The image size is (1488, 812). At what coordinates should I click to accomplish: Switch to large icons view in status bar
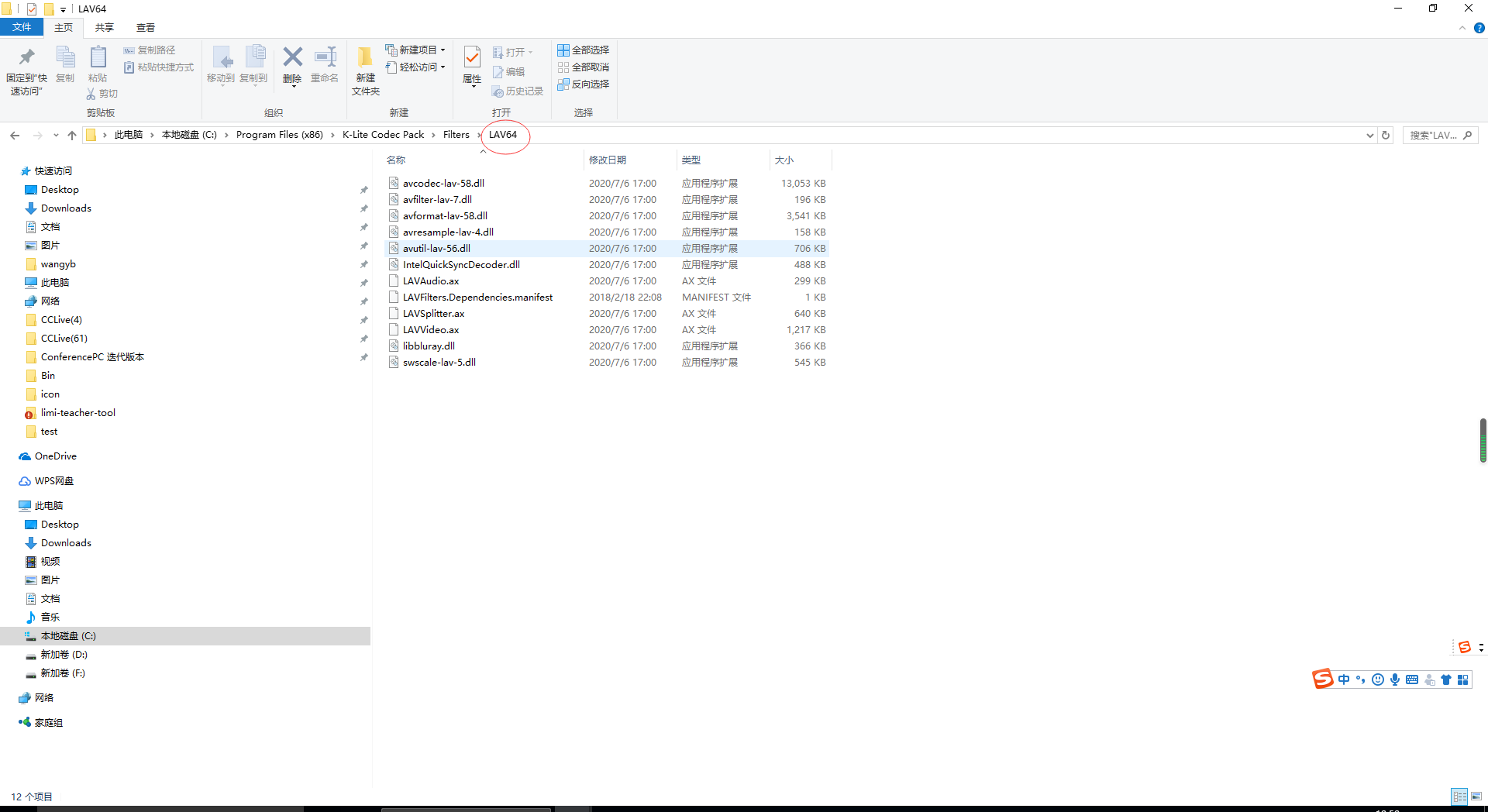(x=1476, y=797)
